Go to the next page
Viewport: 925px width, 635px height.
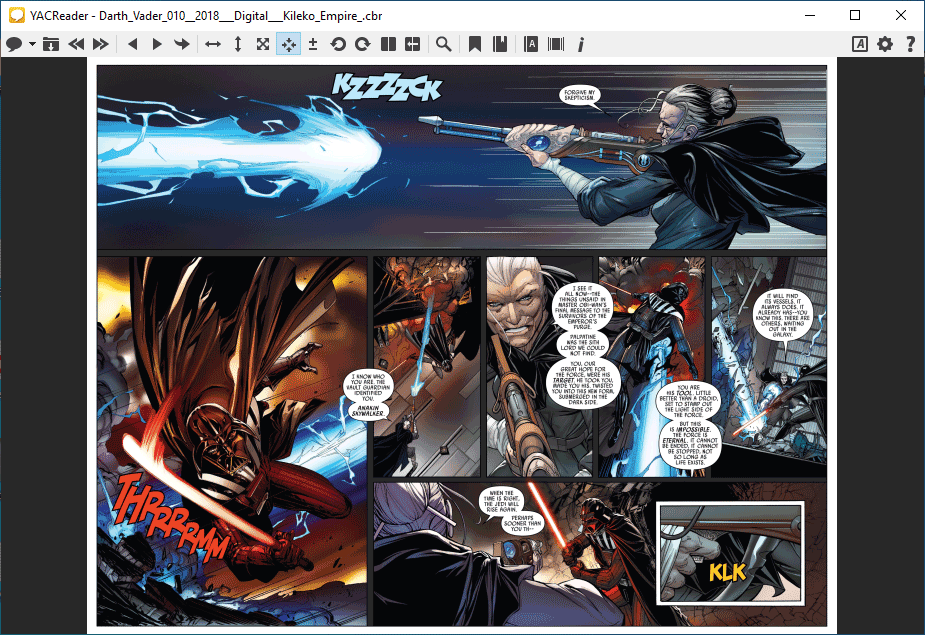click(157, 44)
